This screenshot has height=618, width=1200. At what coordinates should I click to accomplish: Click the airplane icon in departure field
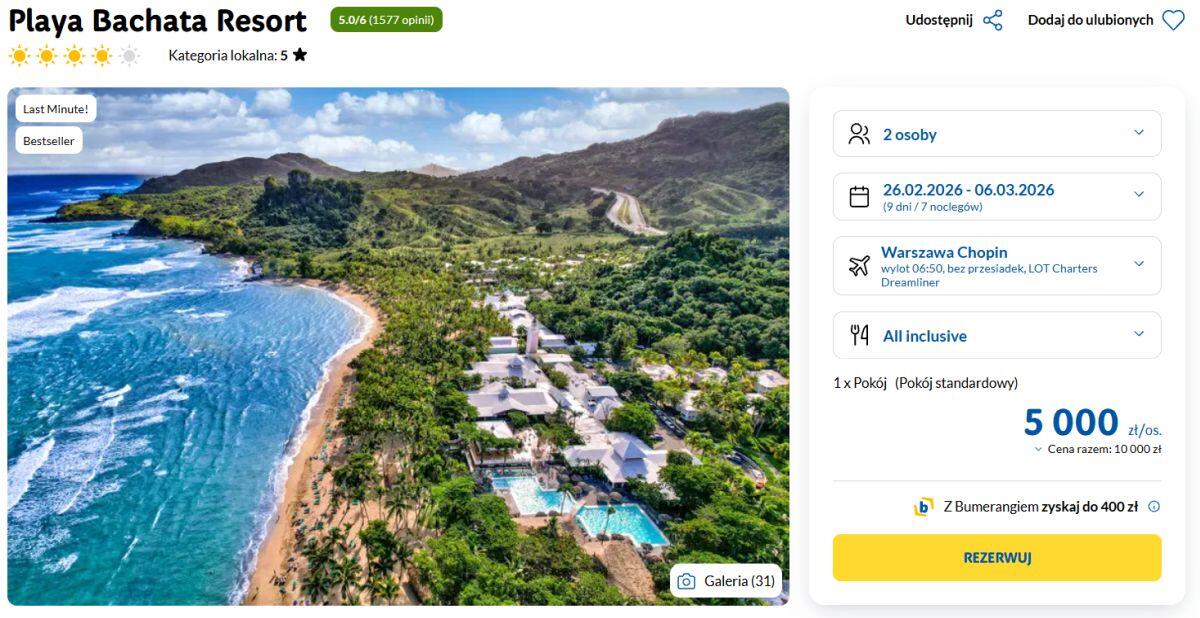pyautogui.click(x=859, y=266)
